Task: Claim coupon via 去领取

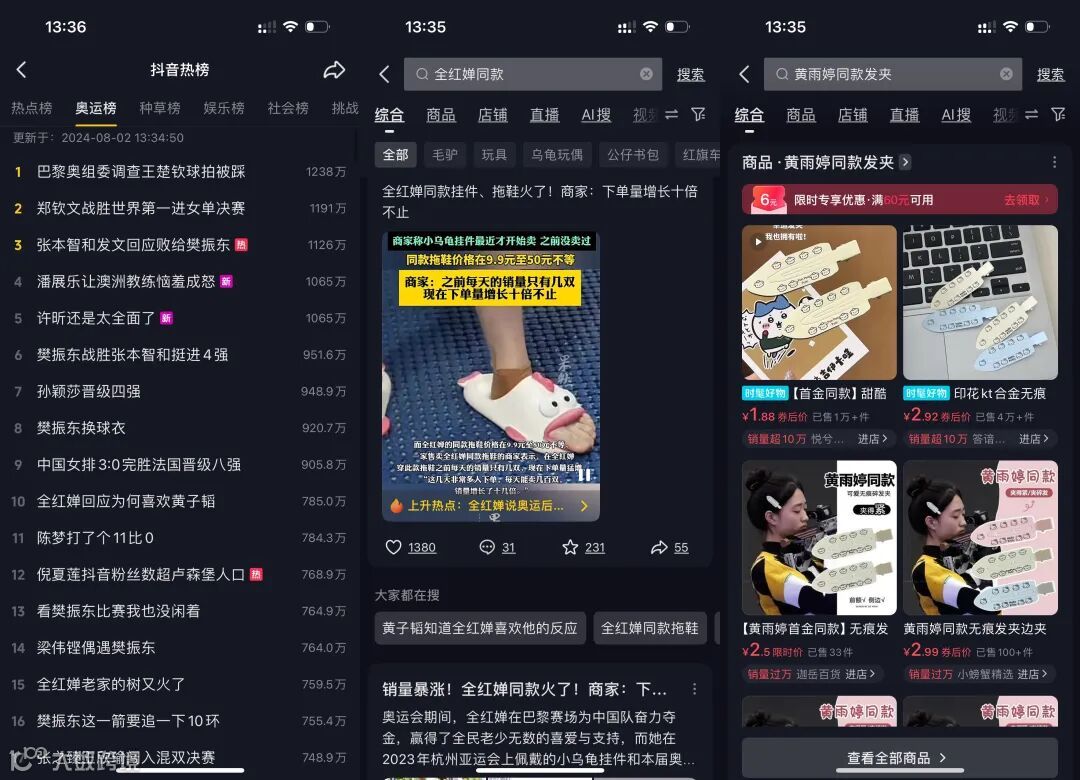Action: (x=1026, y=200)
